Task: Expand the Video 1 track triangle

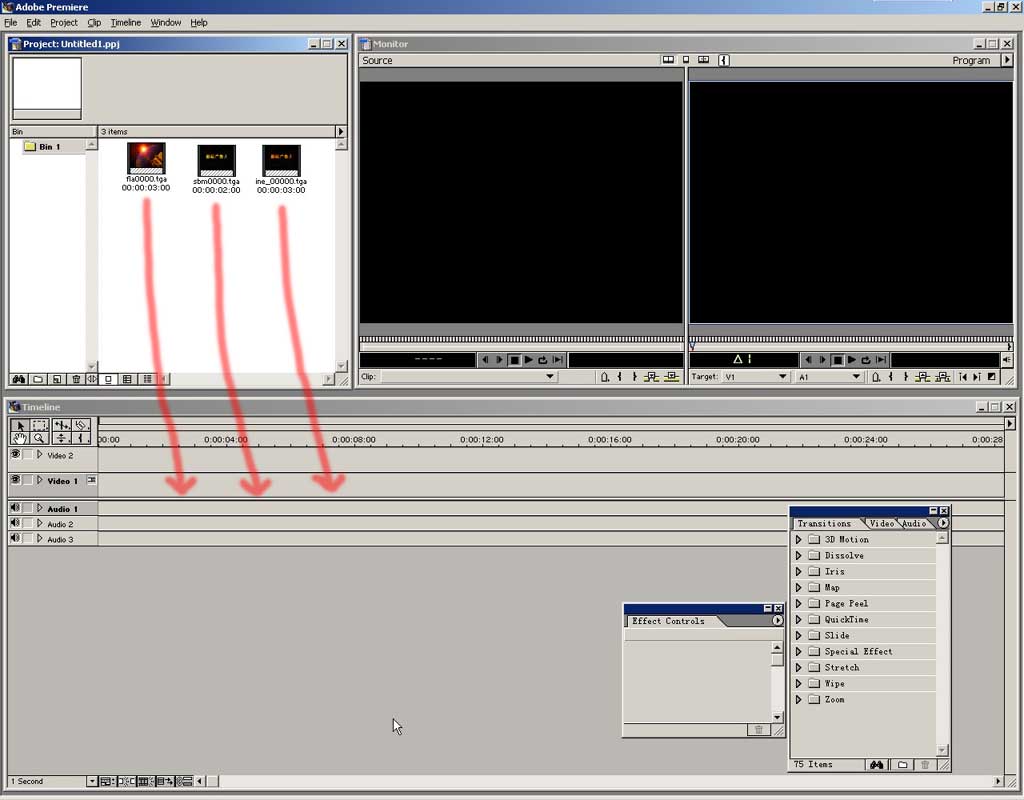Action: pyautogui.click(x=40, y=480)
